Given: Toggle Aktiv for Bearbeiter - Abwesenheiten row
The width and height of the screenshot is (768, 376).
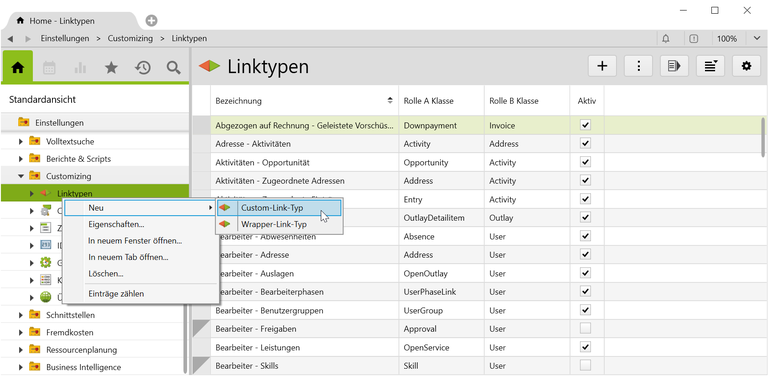Looking at the screenshot, I should pos(585,236).
